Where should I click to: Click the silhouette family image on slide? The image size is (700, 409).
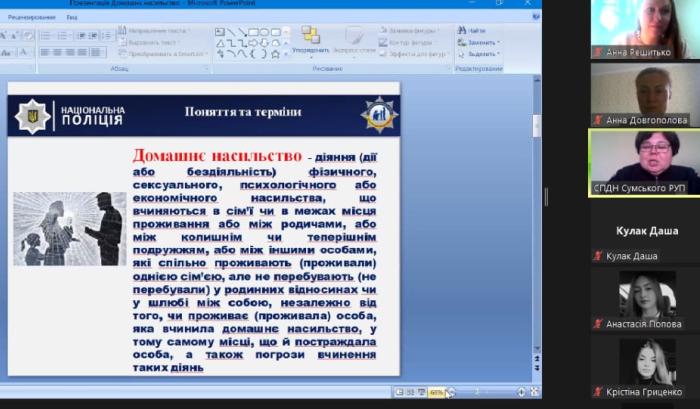pos(70,229)
